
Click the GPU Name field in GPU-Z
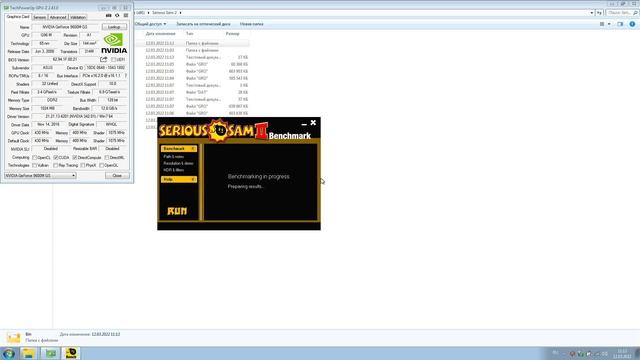(65, 27)
